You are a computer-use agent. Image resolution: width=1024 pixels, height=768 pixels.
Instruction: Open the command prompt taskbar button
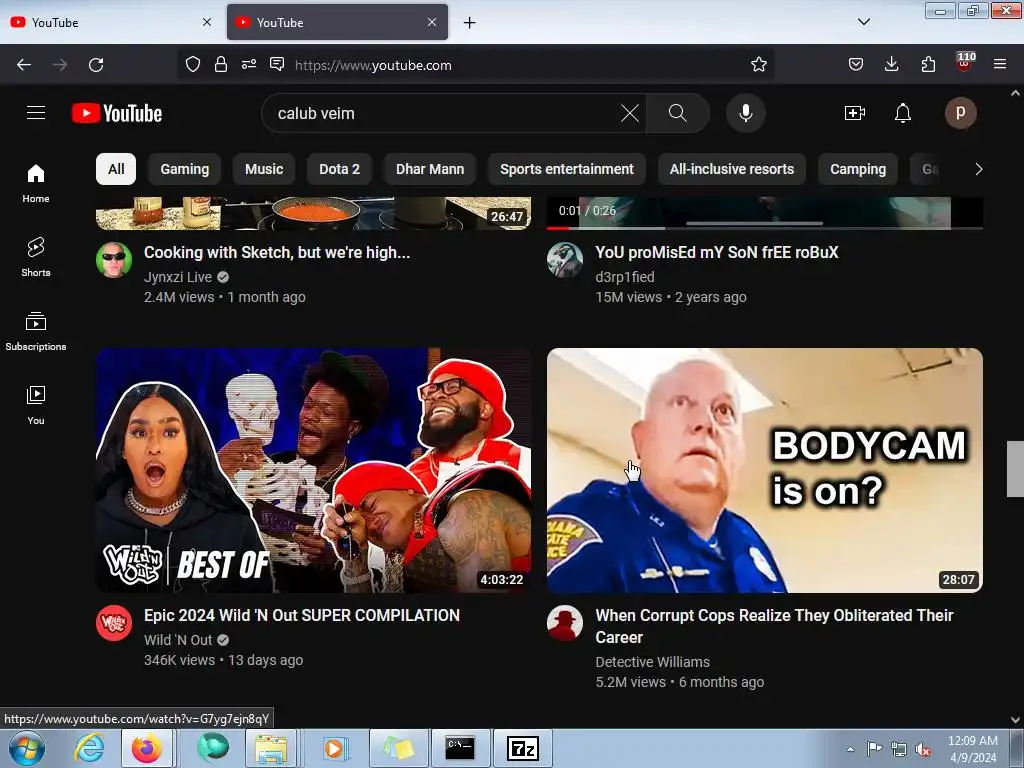[x=460, y=748]
